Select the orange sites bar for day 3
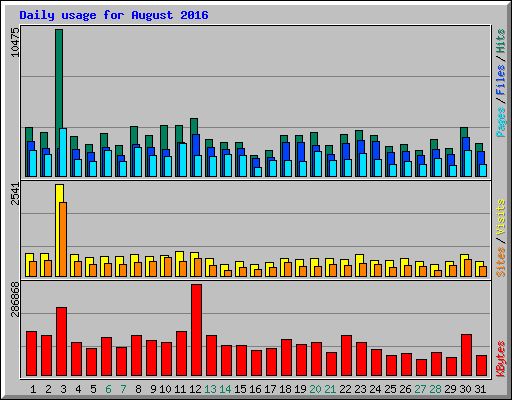The height and width of the screenshot is (400, 512). pos(63,239)
